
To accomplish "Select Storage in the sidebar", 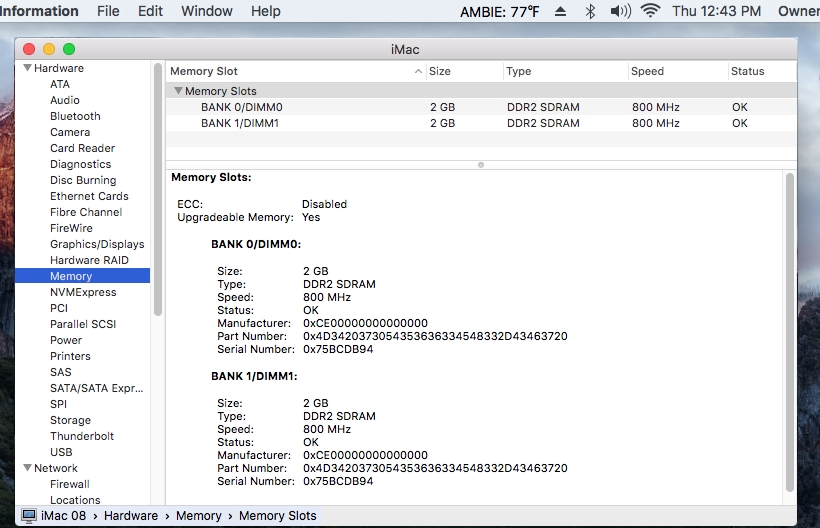I will point(71,420).
